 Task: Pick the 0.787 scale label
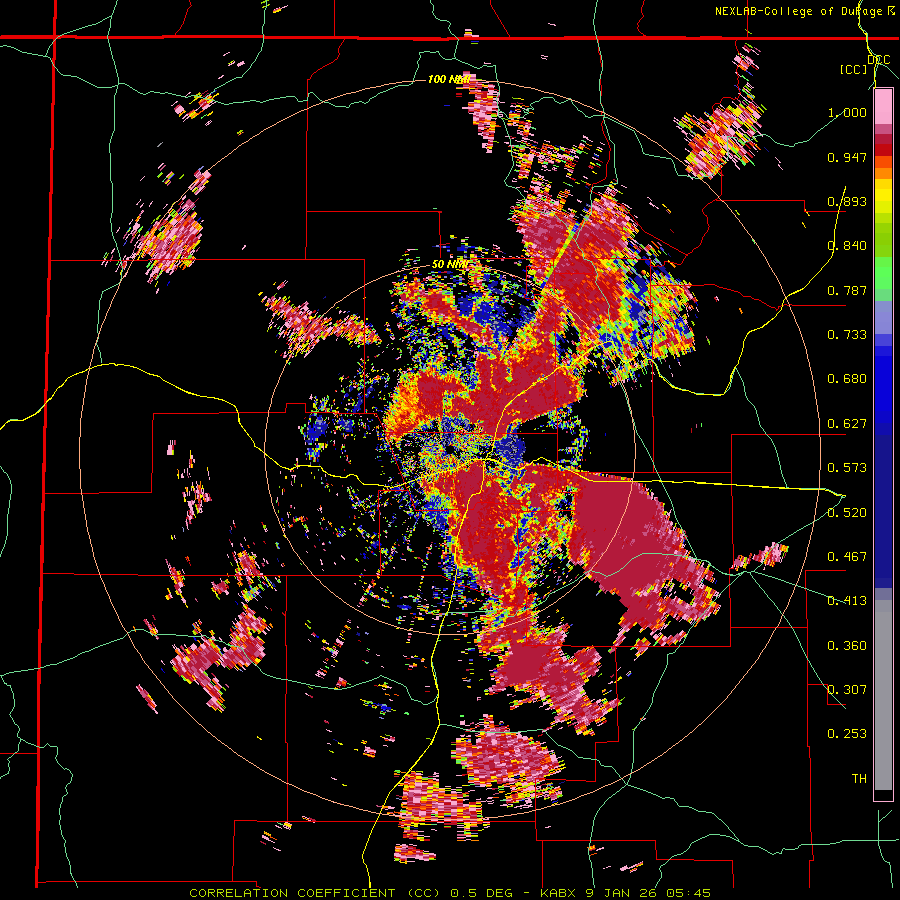point(847,290)
